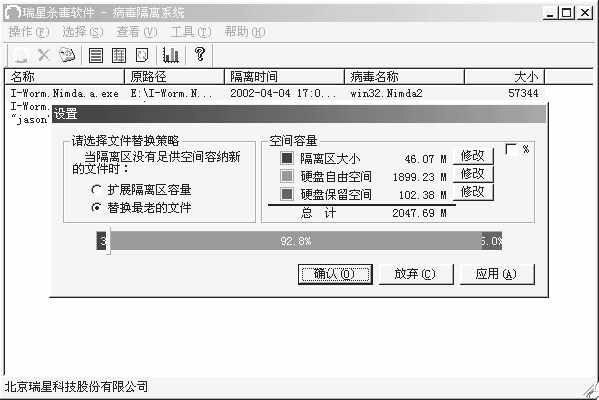Click the 2047.69 M total value
Image resolution: width=599 pixels, height=400 pixels.
click(x=419, y=213)
